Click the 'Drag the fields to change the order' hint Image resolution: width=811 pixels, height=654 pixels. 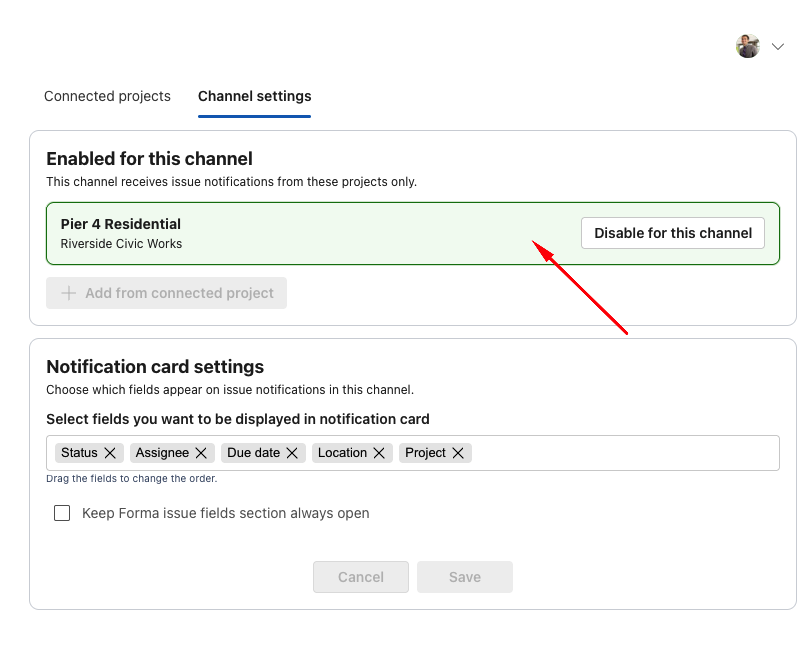[x=131, y=479]
